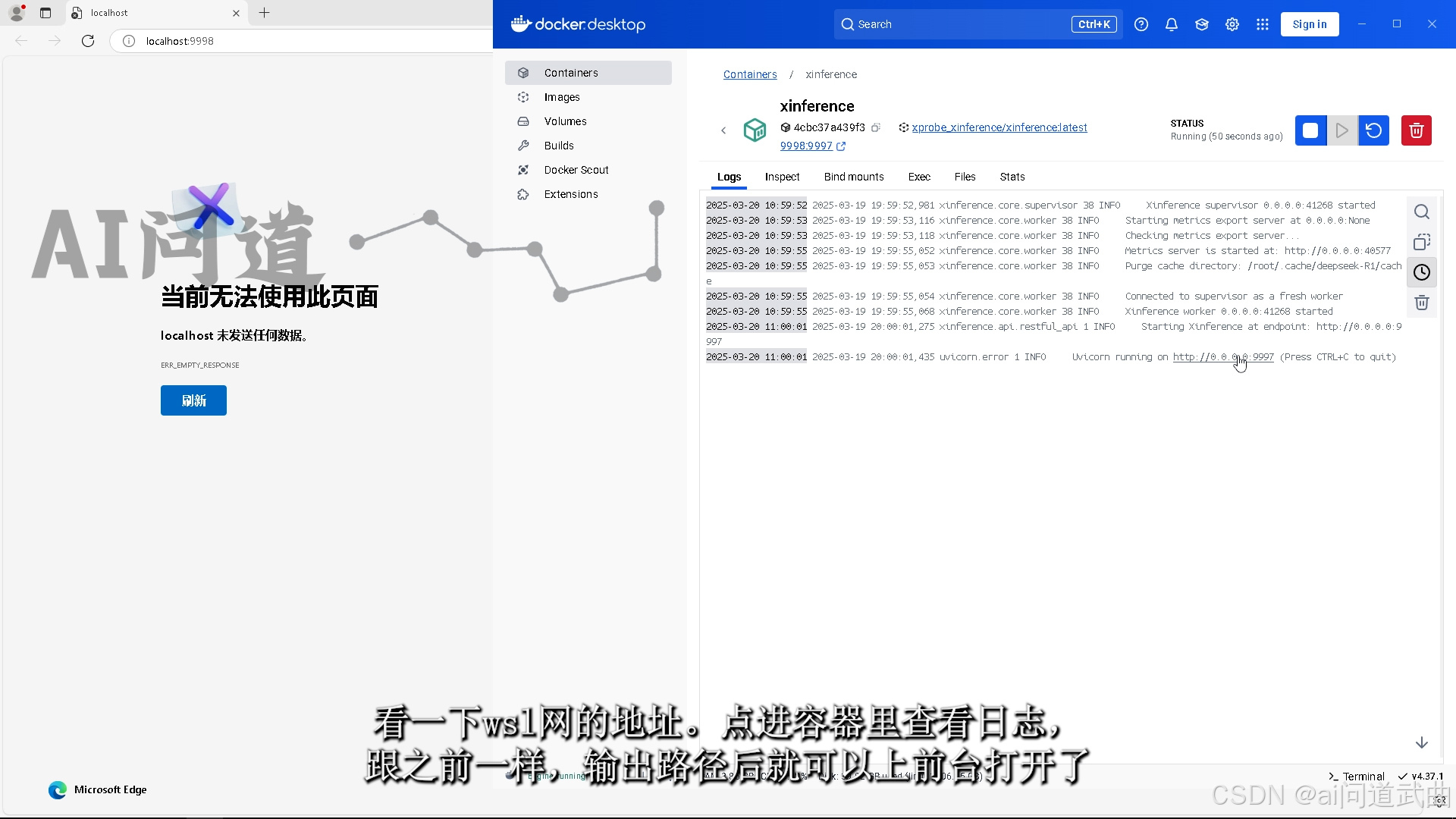This screenshot has width=1456, height=819.
Task: Open the notifications bell
Action: coord(1172,24)
